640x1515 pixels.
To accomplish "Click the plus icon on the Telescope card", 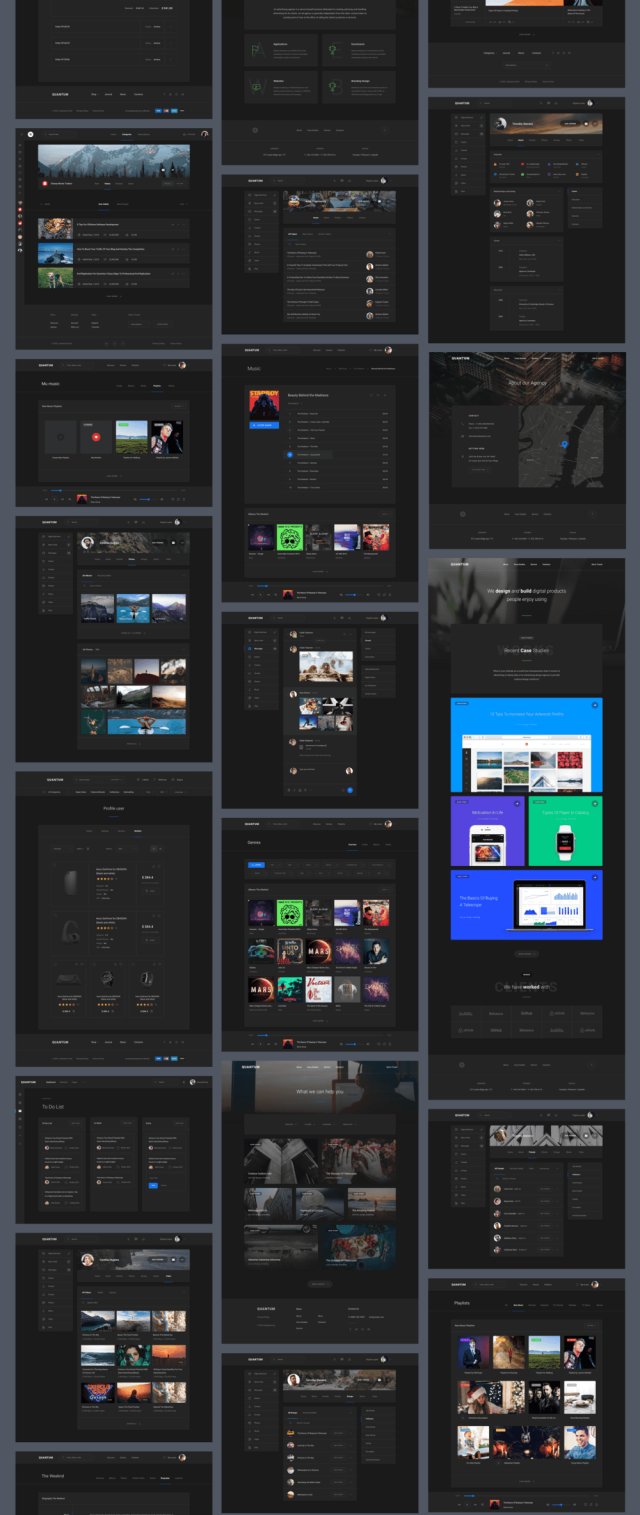I will click(594, 877).
